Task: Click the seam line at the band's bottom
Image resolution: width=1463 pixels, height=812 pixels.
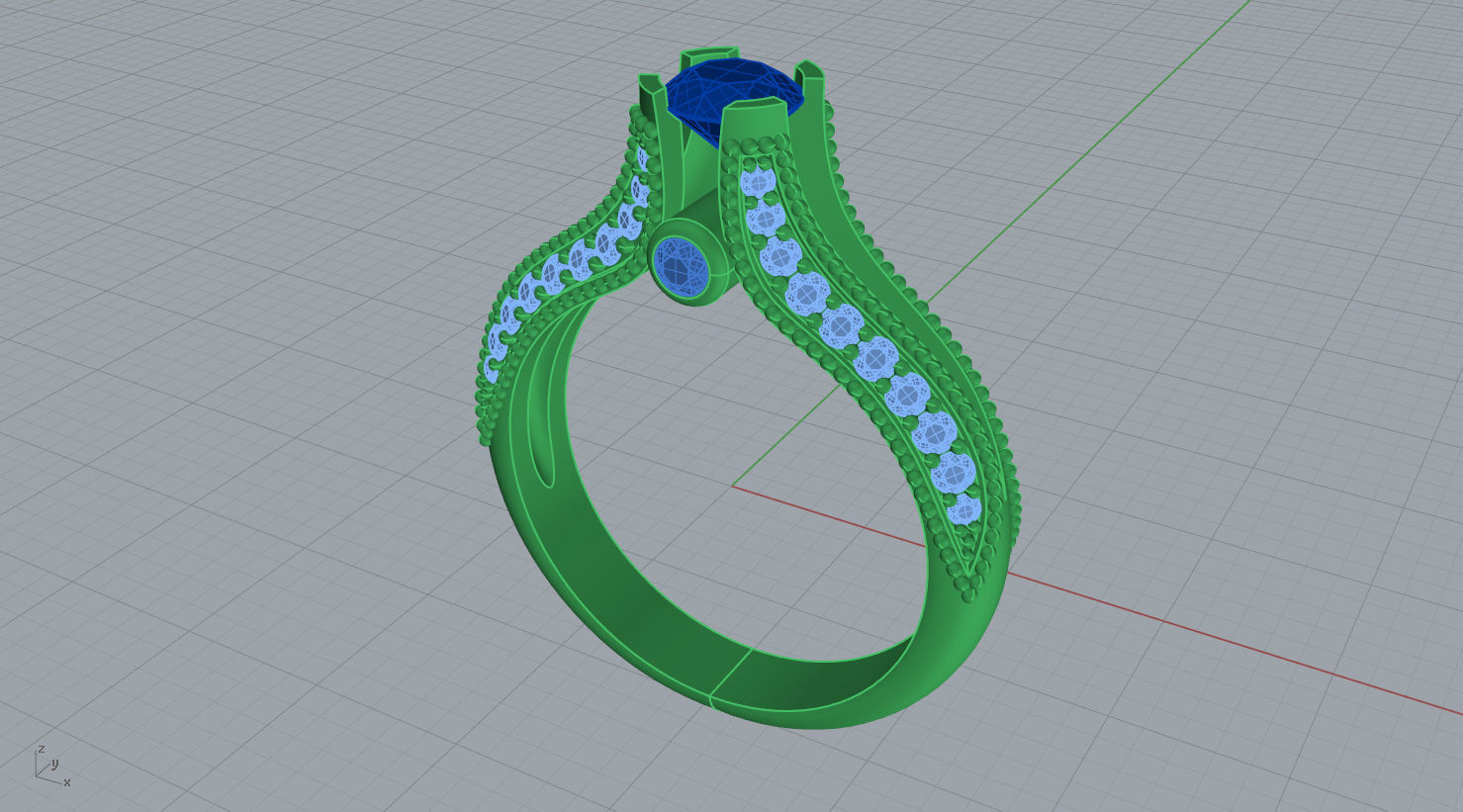Action: (732, 675)
